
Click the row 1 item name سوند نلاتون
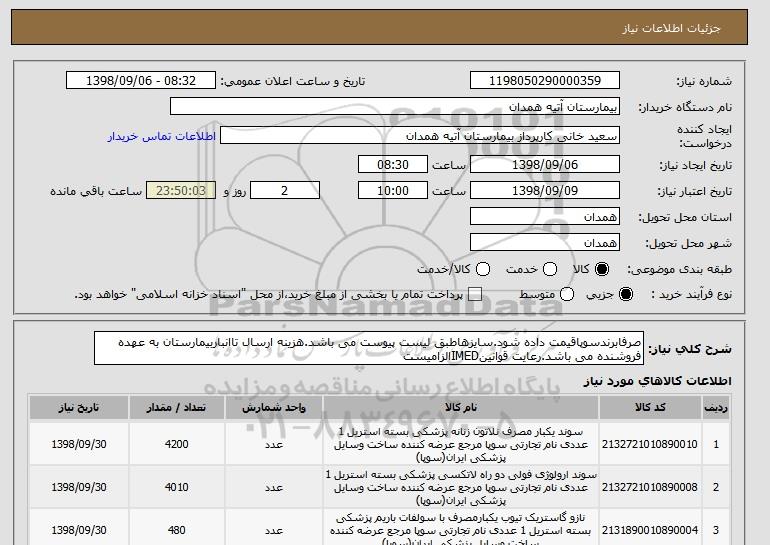click(x=461, y=445)
